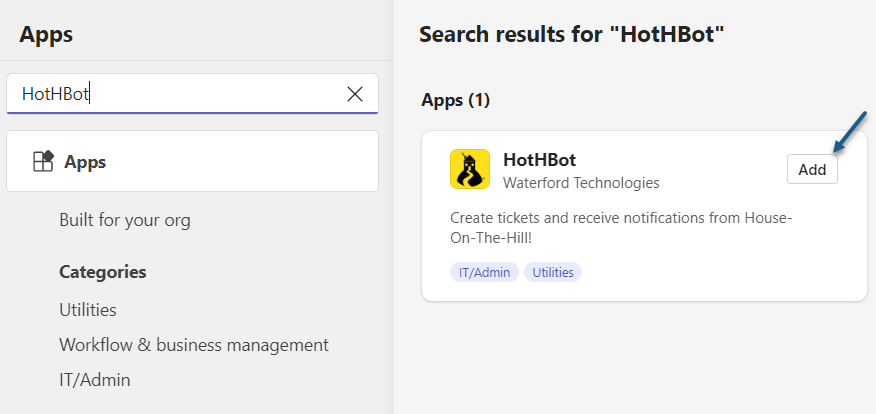Click Waterford Technologies publisher name

click(581, 183)
